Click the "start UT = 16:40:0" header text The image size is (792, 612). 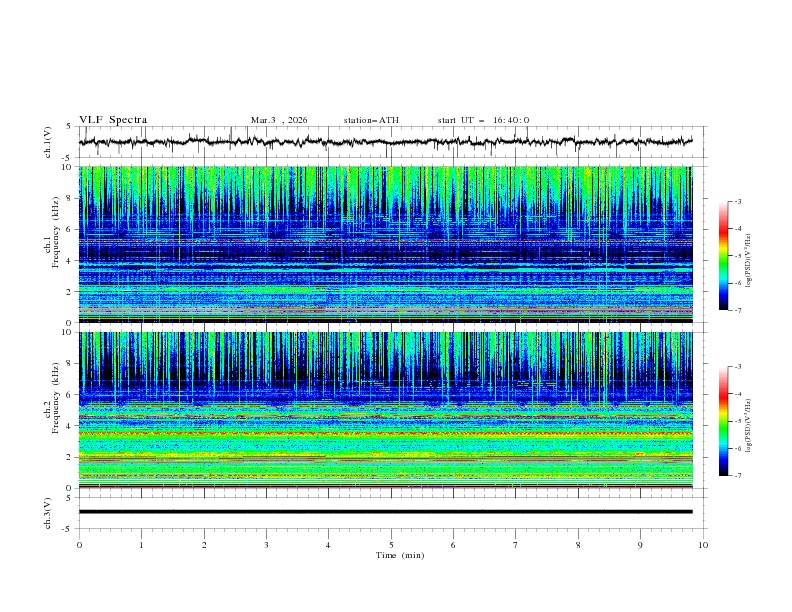(483, 120)
